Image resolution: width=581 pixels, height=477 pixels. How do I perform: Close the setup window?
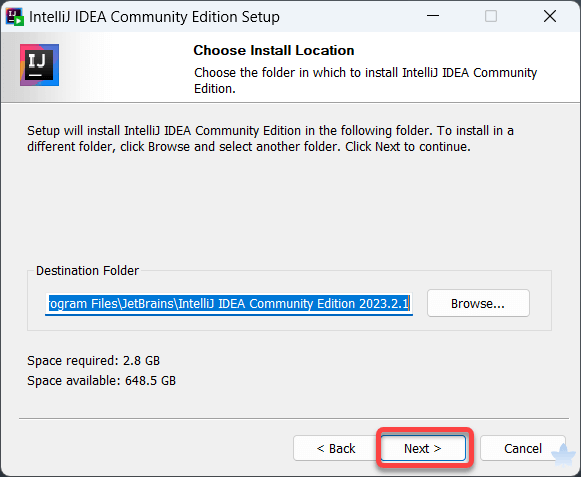coord(550,16)
